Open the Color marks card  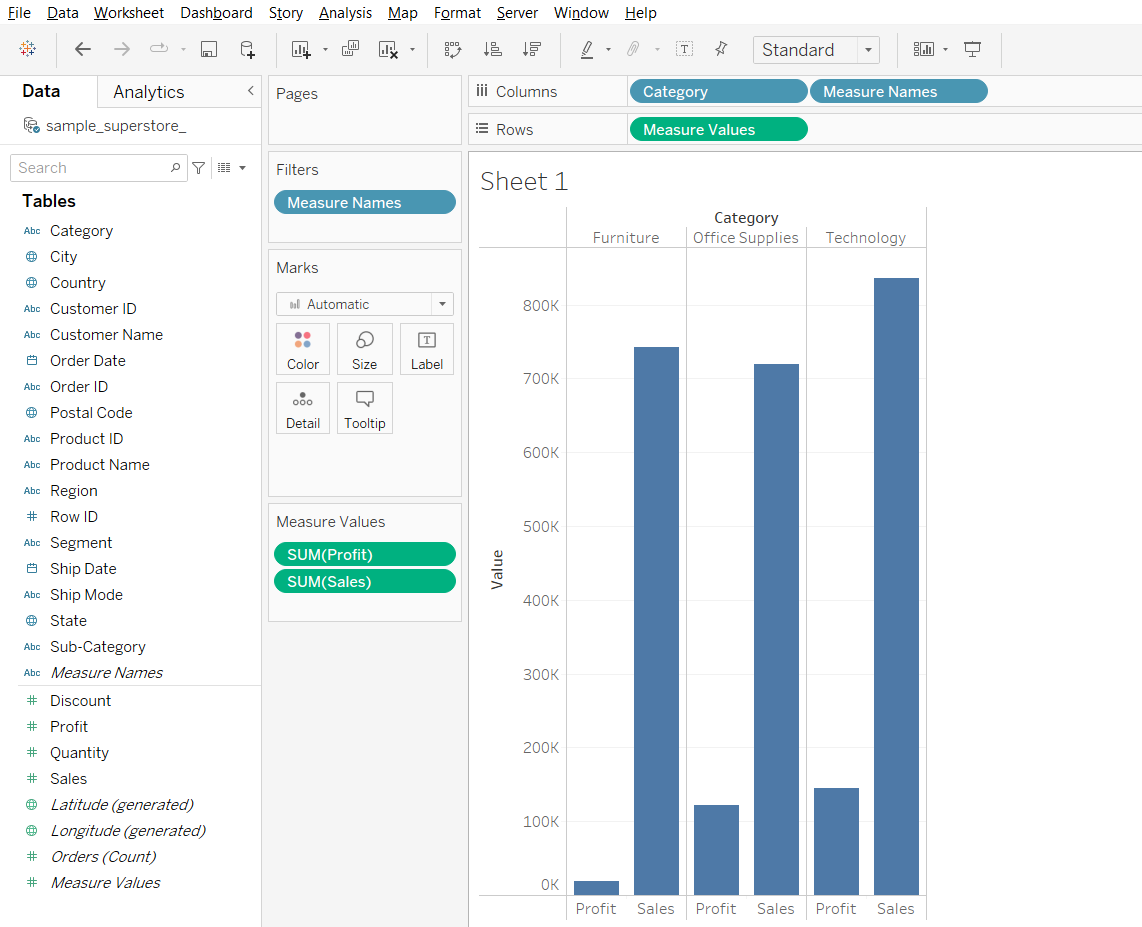click(303, 349)
